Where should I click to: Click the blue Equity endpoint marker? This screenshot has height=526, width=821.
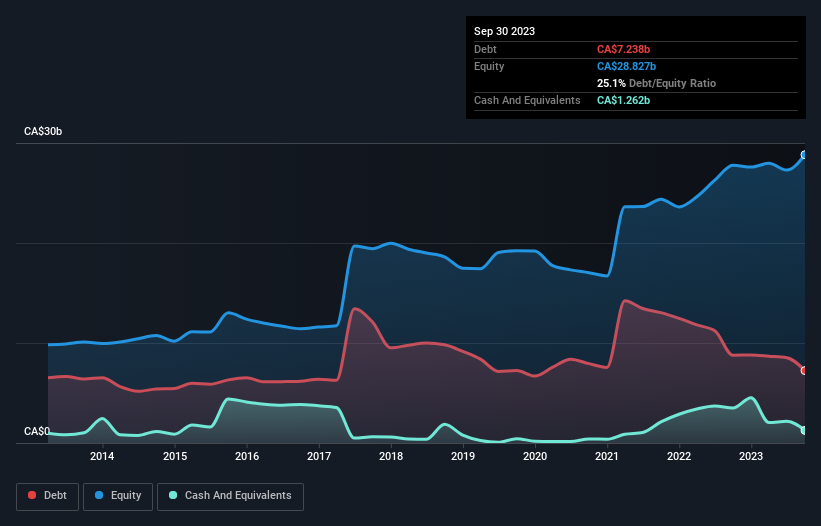pyautogui.click(x=804, y=155)
